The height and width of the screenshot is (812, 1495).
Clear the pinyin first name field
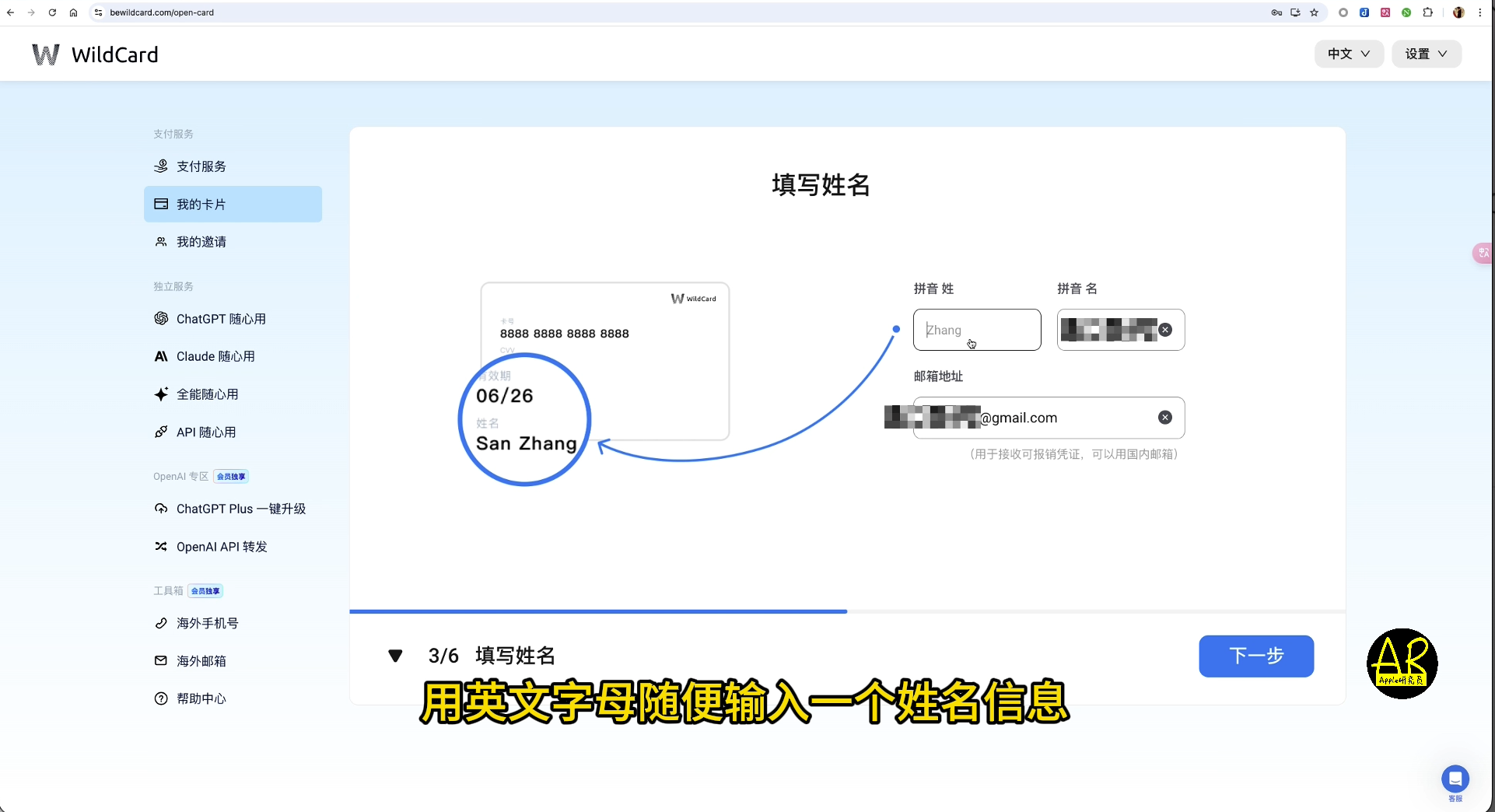point(1165,330)
